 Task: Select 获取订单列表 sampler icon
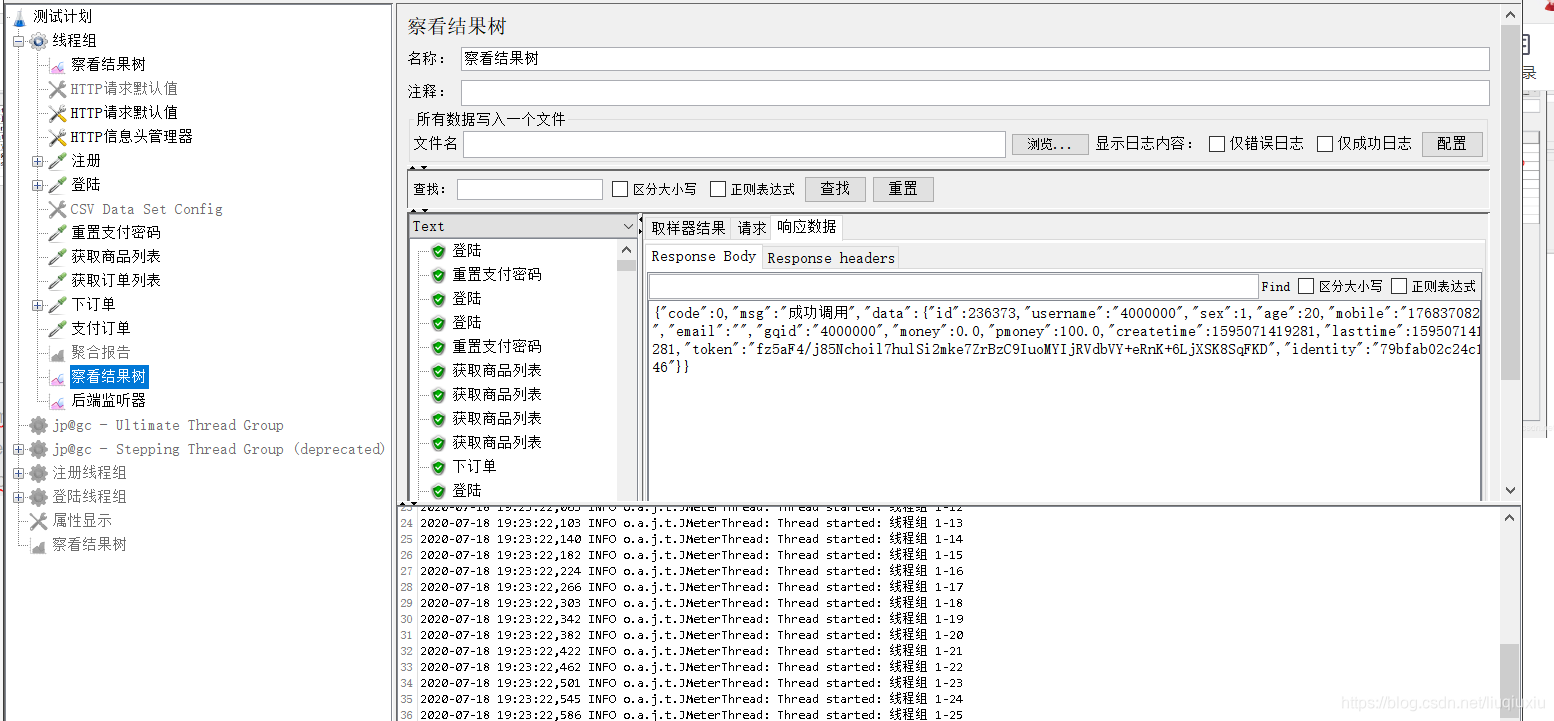(57, 281)
